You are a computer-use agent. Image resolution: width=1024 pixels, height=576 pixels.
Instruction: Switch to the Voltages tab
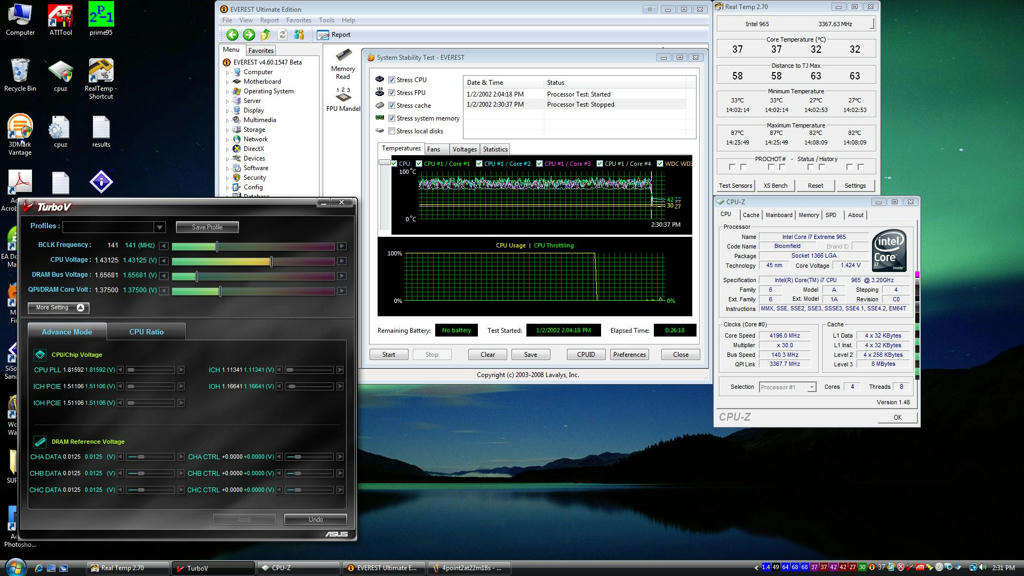pos(464,150)
